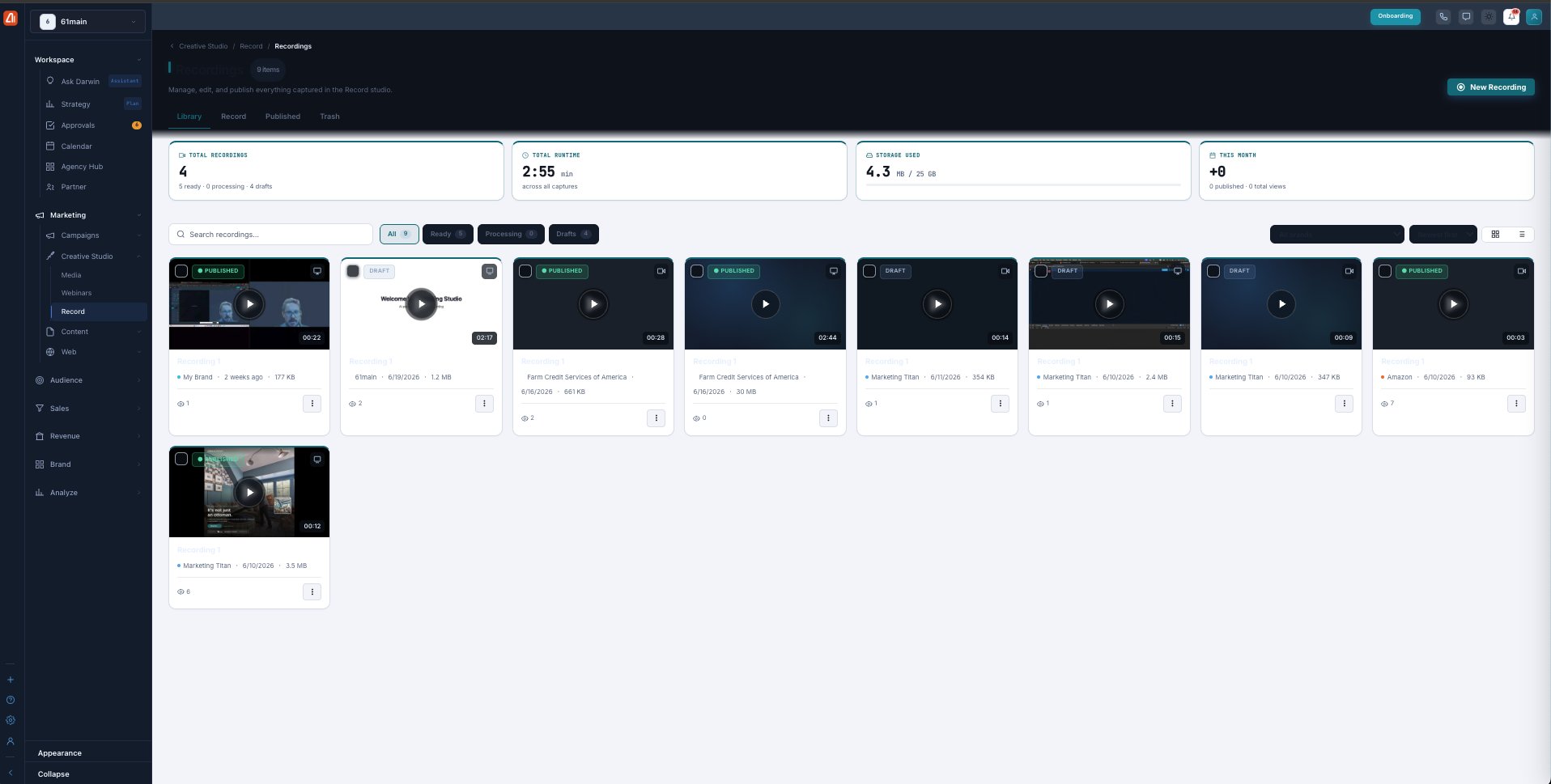Toggle the sun theme icon in top bar
This screenshot has height=784, width=1551.
coord(1489,17)
